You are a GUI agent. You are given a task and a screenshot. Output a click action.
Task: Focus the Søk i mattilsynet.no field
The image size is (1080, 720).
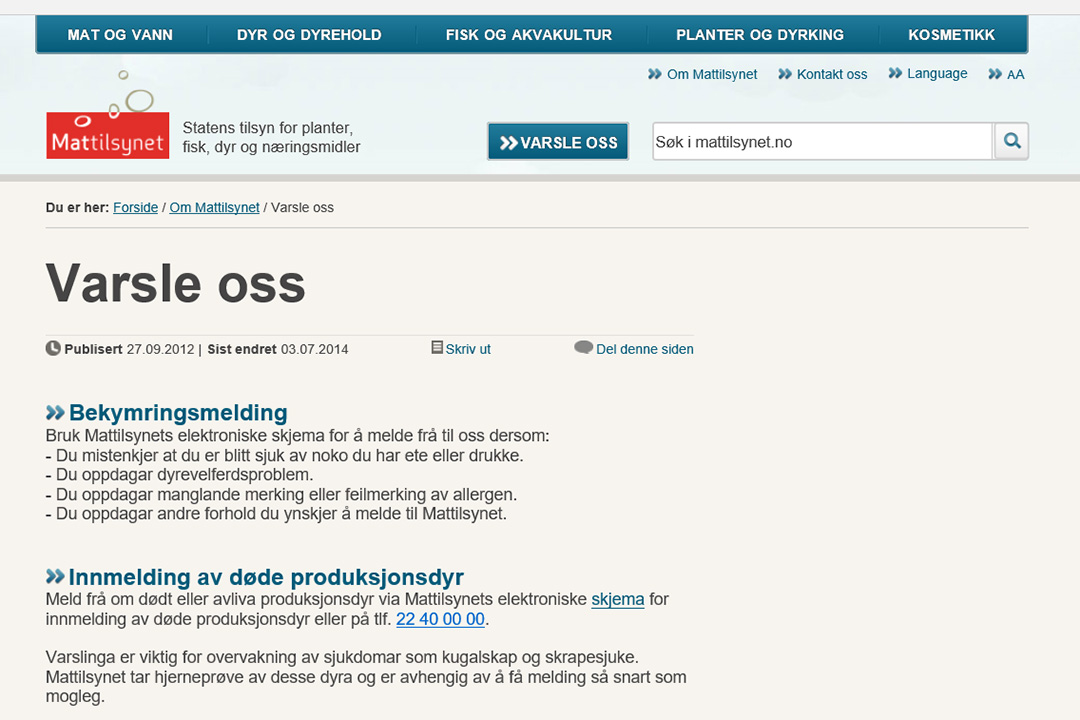821,142
